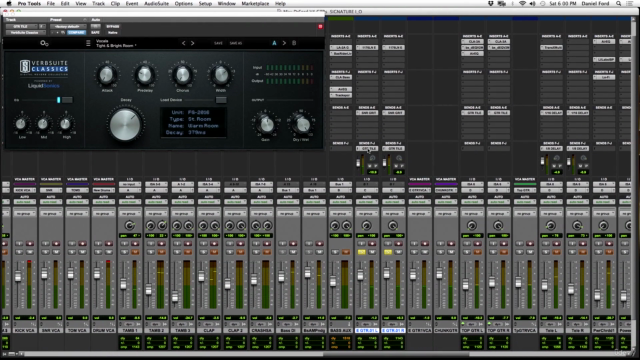Open the factory default preset dropdown
This screenshot has width=640, height=360.
(x=68, y=27)
